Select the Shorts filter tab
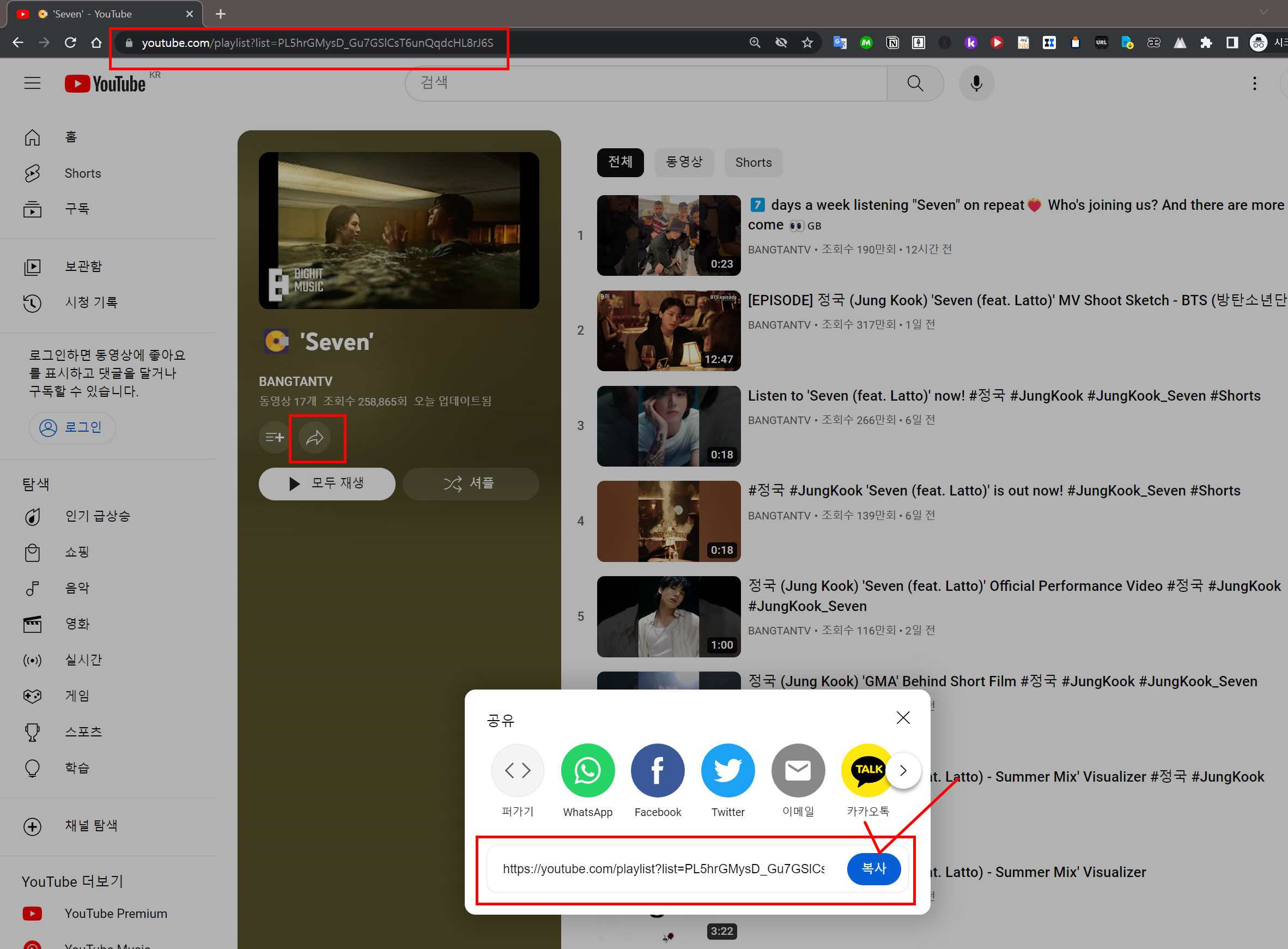 point(753,162)
